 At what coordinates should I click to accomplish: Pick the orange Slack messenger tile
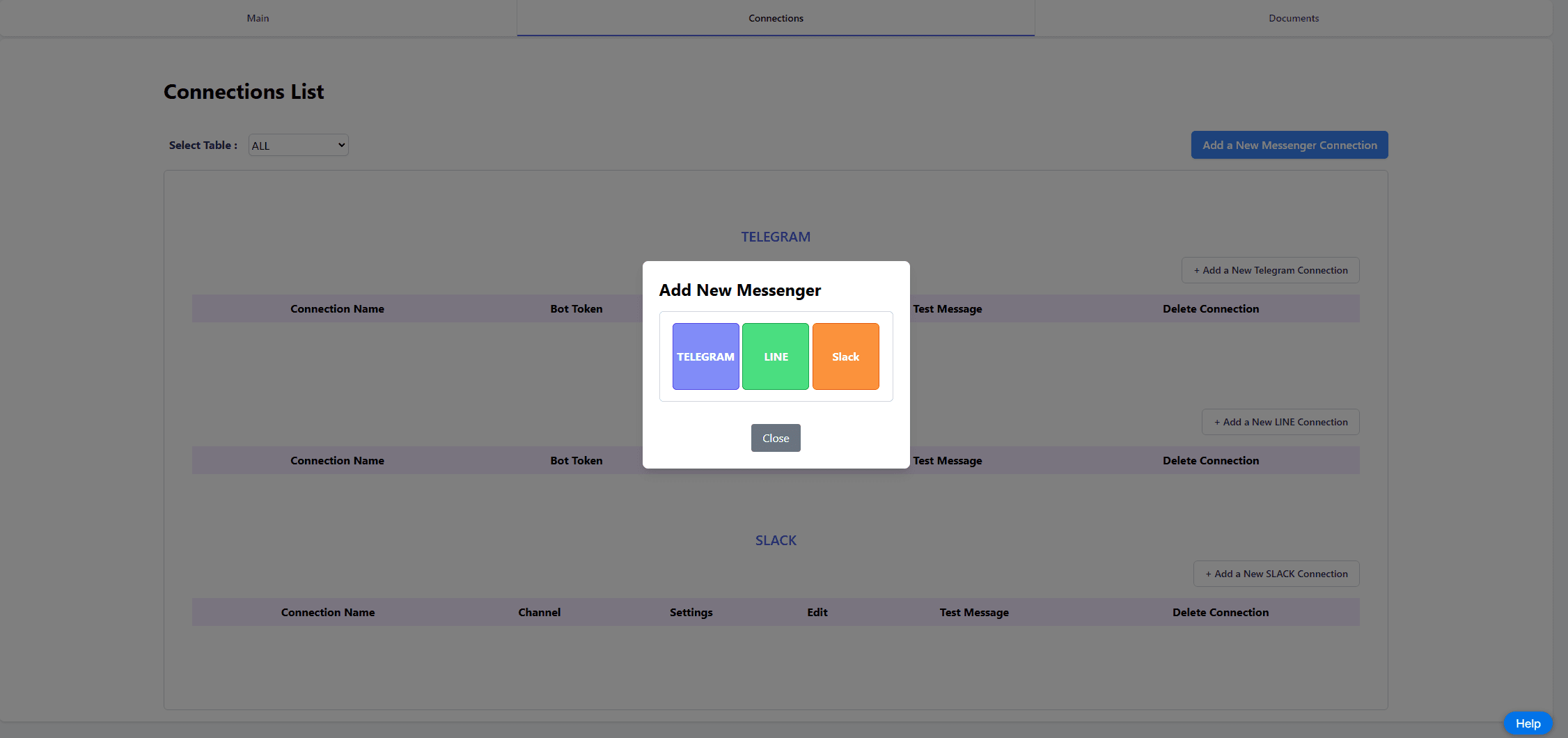click(845, 356)
